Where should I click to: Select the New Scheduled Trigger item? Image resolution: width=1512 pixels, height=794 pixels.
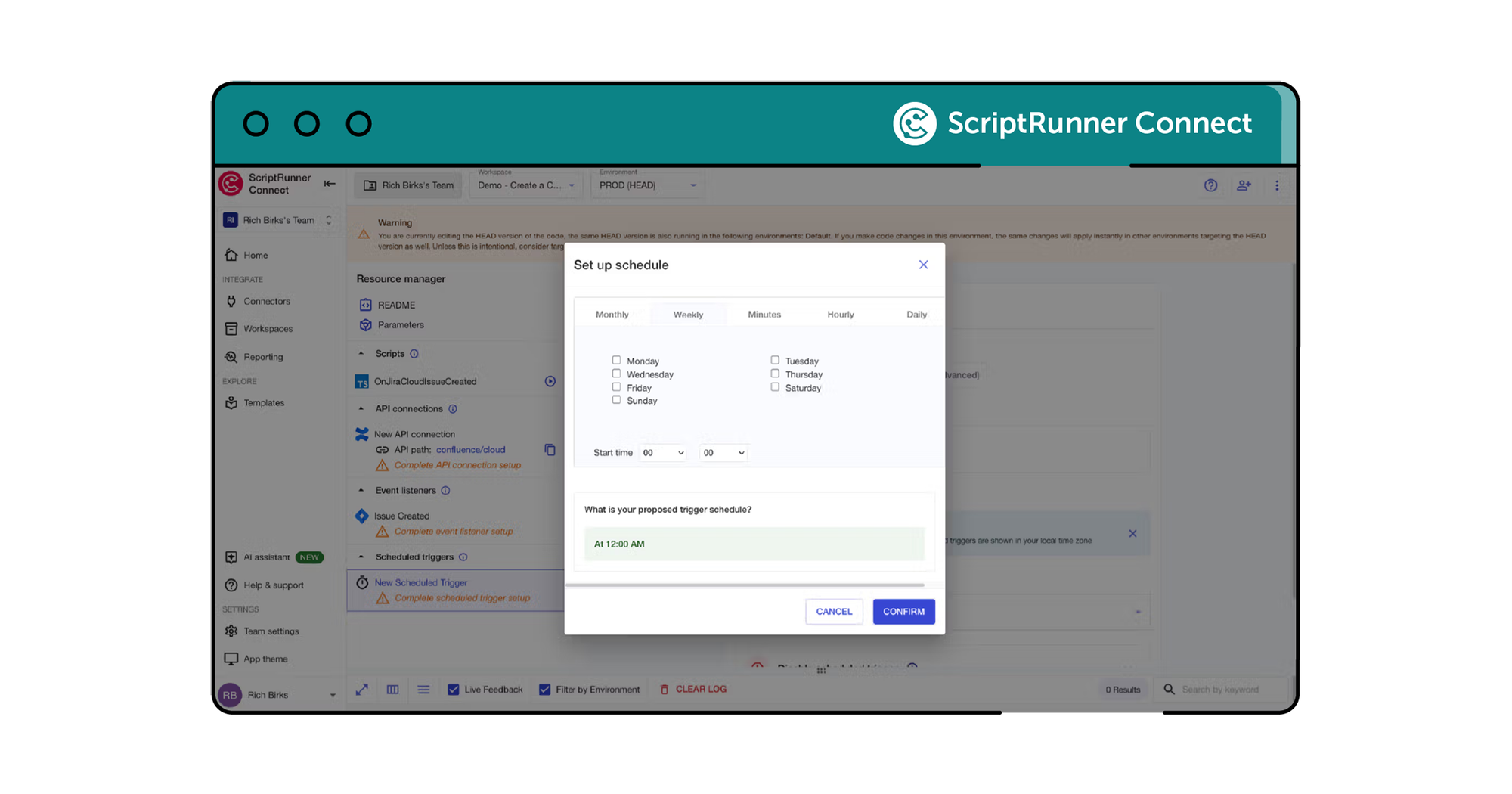click(x=421, y=583)
